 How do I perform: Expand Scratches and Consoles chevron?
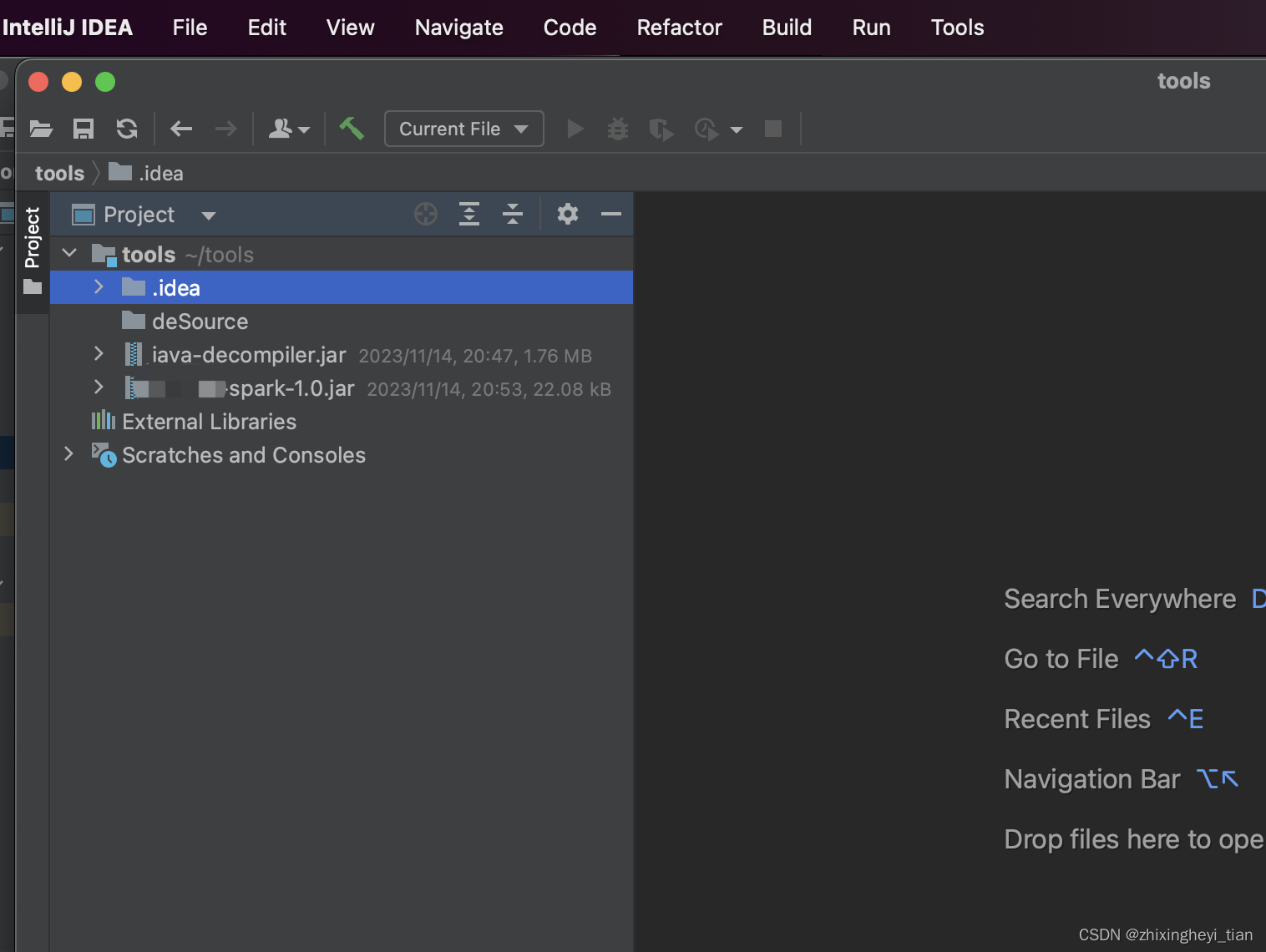[68, 454]
